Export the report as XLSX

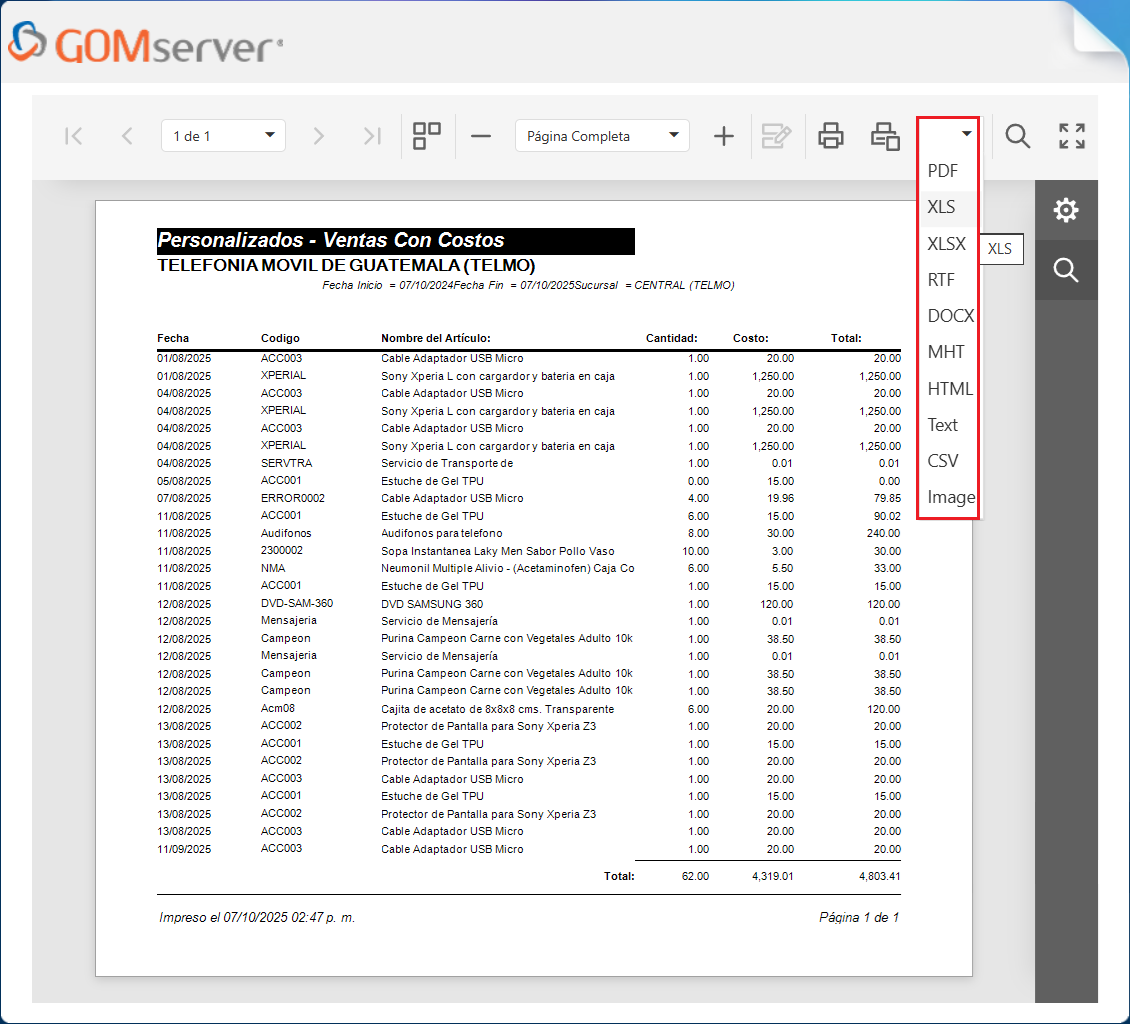click(x=949, y=243)
